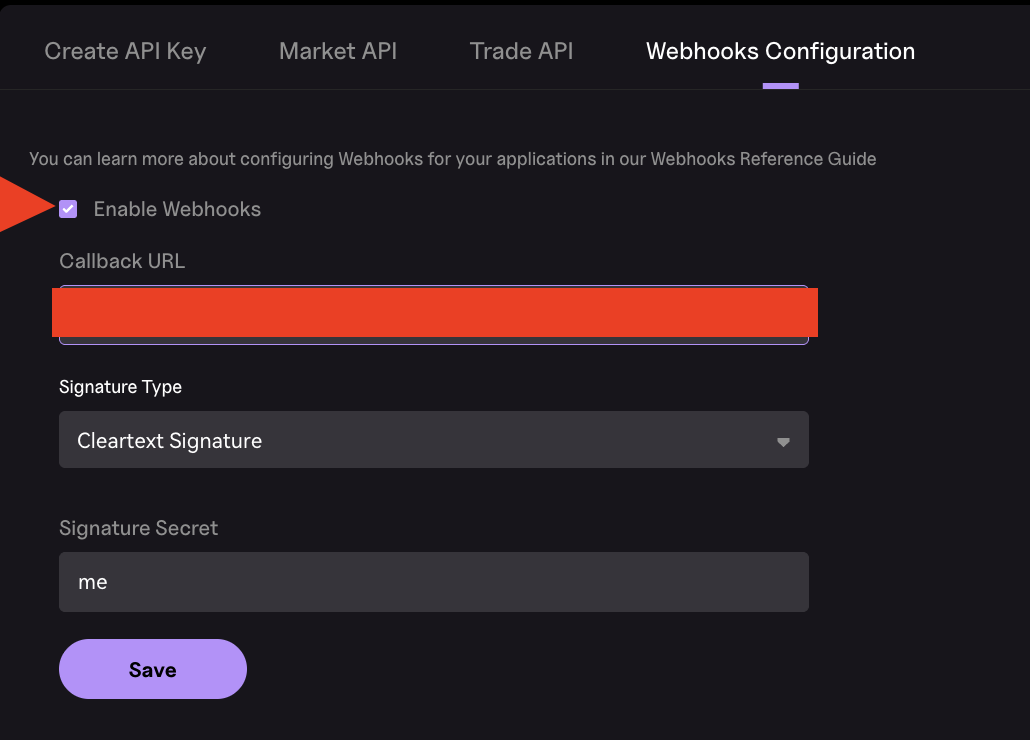
Task: Switch to the Market API tab
Action: [338, 51]
